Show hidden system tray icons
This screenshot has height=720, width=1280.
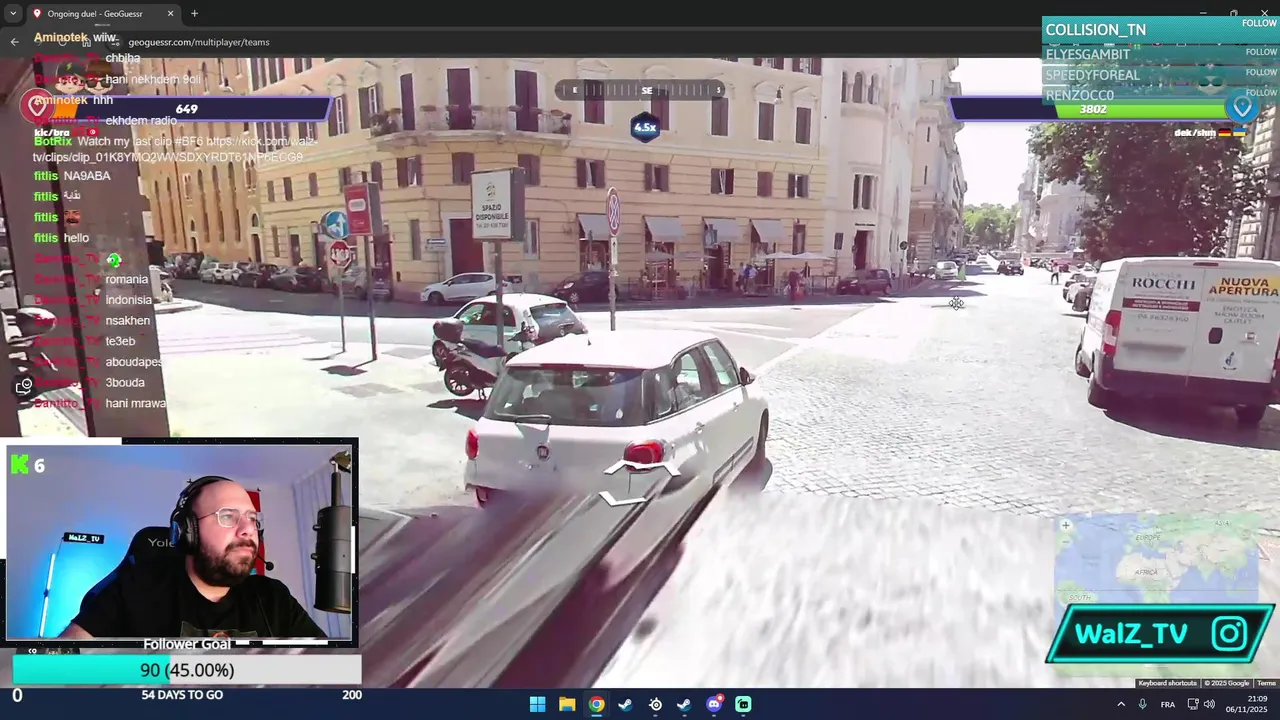1120,704
